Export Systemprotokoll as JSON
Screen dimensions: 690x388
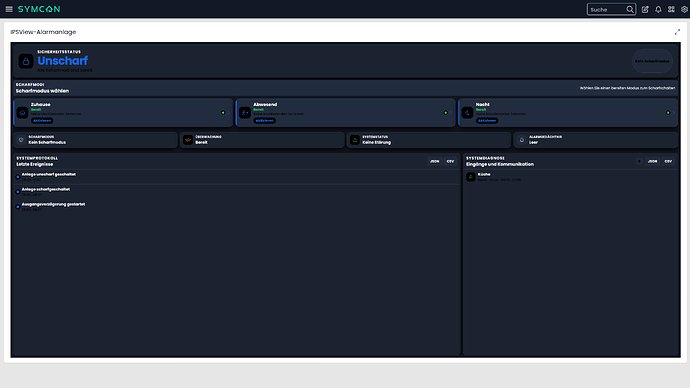434,161
